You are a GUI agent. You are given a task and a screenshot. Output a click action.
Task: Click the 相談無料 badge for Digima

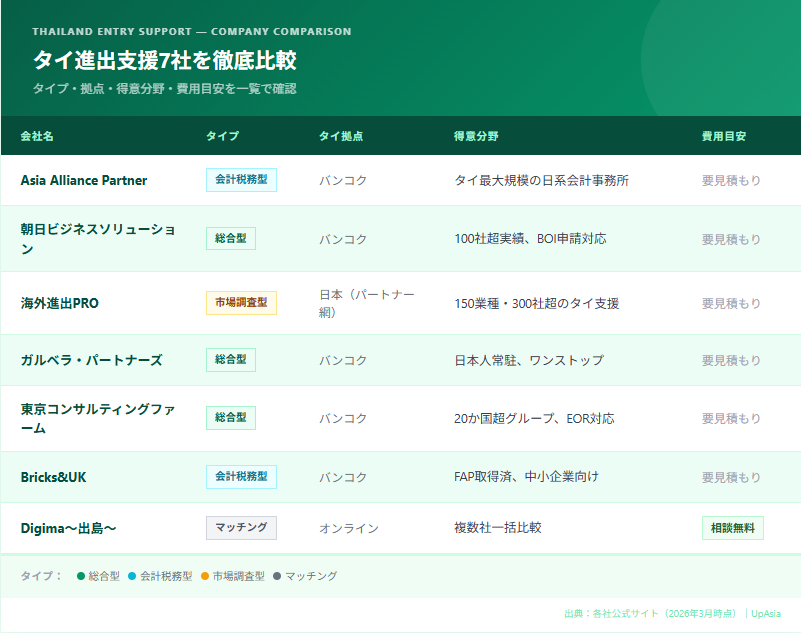[733, 528]
